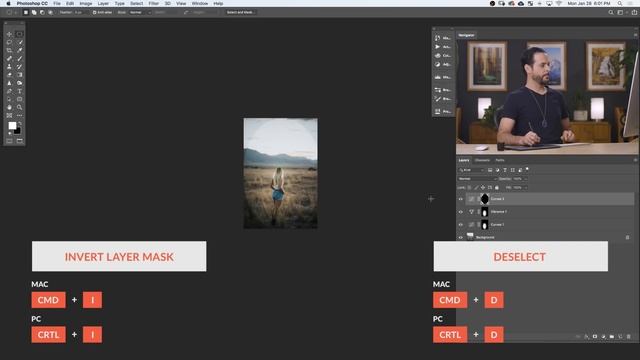Click the Add layer mask icon
The height and width of the screenshot is (360, 640).
(595, 337)
